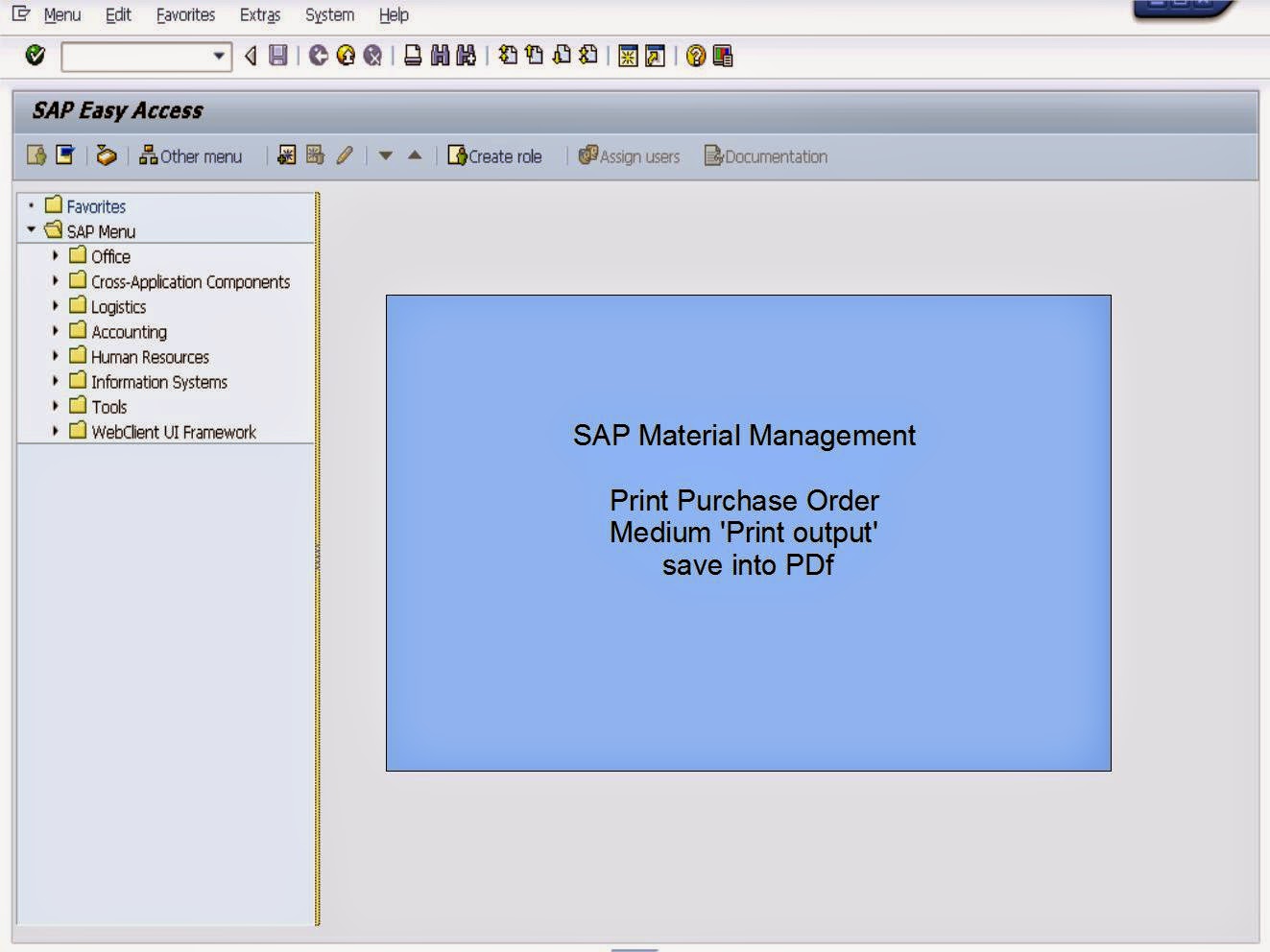Expand the Accounting folder
The height and width of the screenshot is (952, 1270).
click(55, 331)
